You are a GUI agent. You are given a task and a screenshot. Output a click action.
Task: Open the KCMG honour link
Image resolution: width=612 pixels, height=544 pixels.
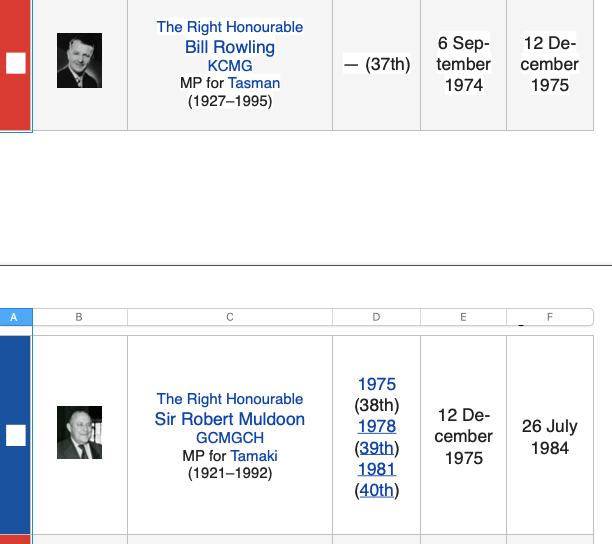[230, 66]
